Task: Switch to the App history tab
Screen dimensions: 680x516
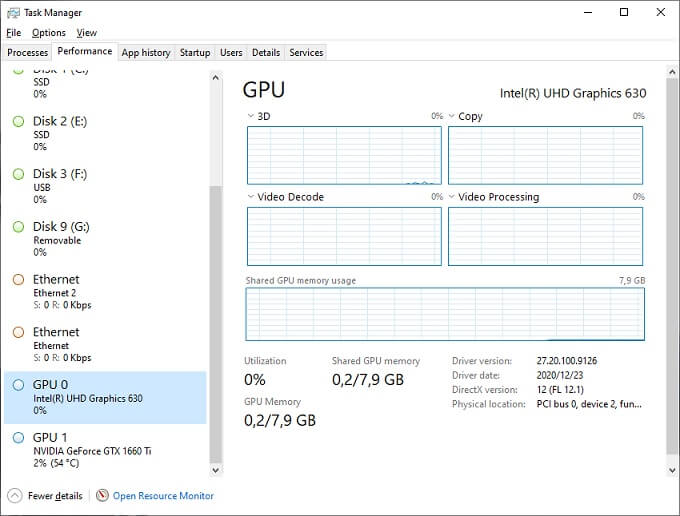Action: (x=146, y=52)
